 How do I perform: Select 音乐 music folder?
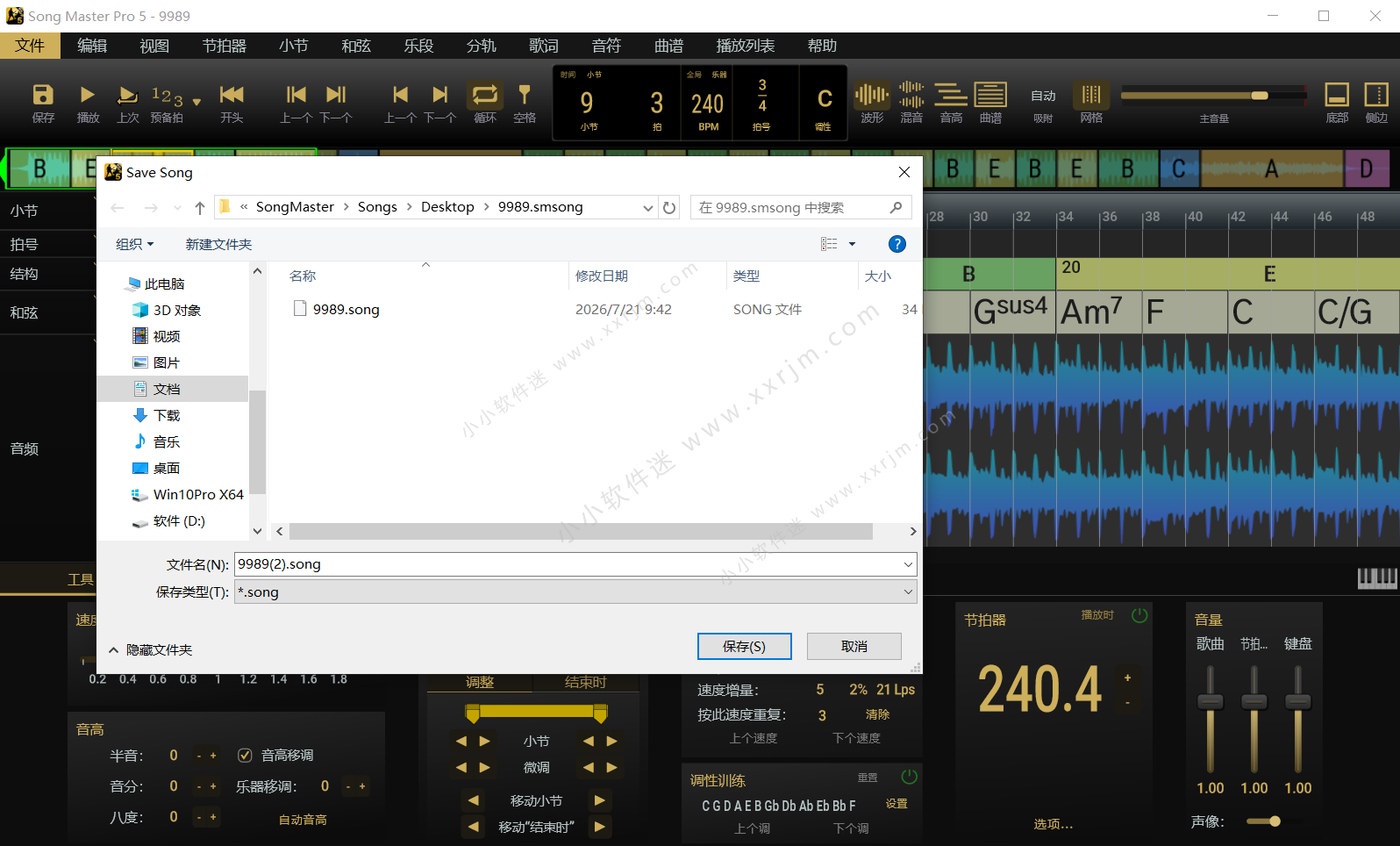(x=157, y=441)
